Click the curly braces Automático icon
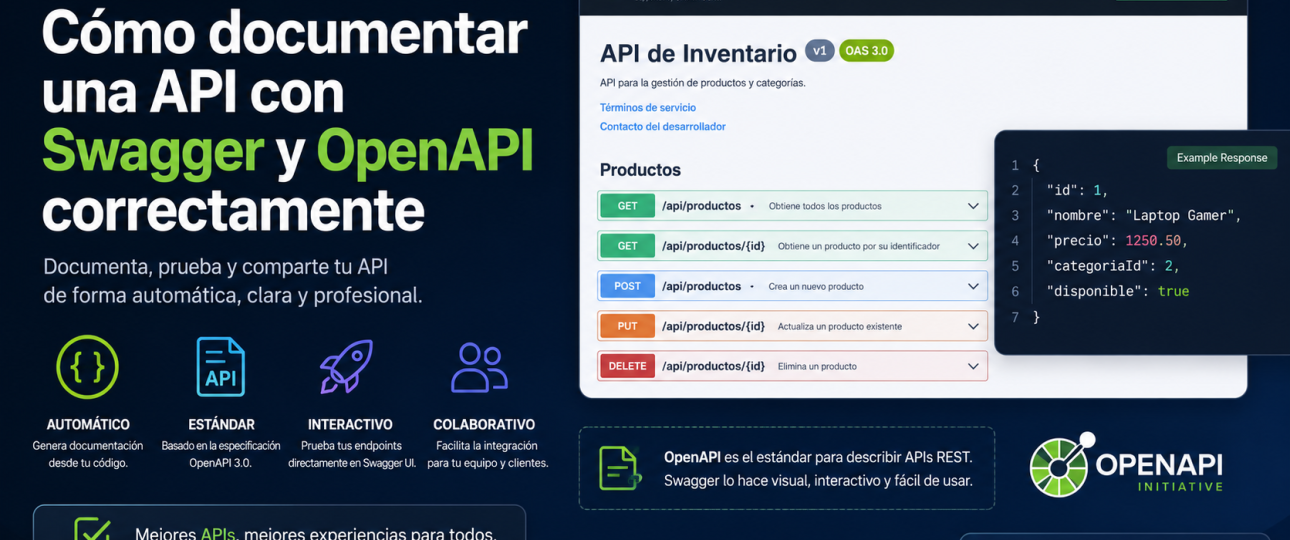 coord(87,367)
